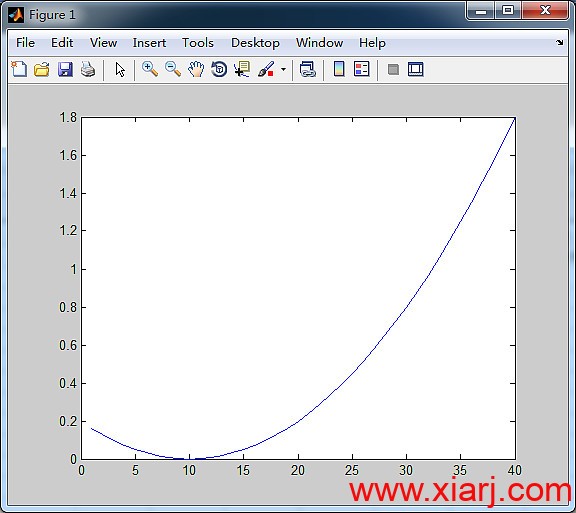Toggle the Data Cursor tool
This screenshot has width=576, height=513.
242,69
